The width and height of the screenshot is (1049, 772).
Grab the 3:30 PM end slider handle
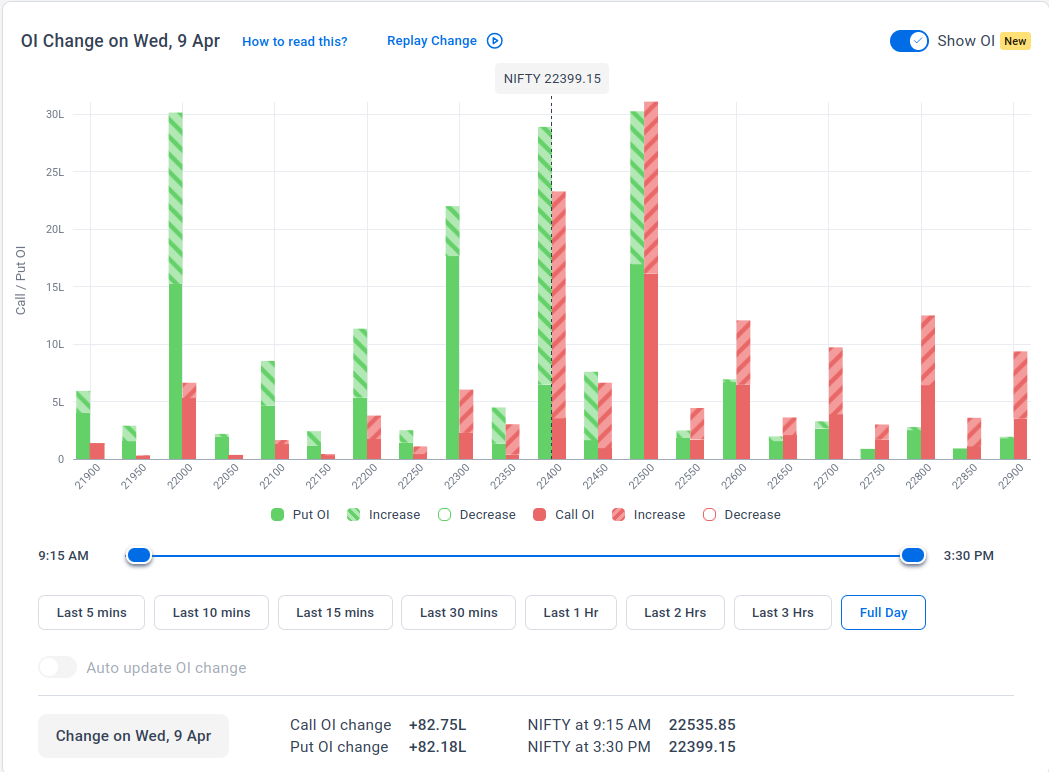913,555
